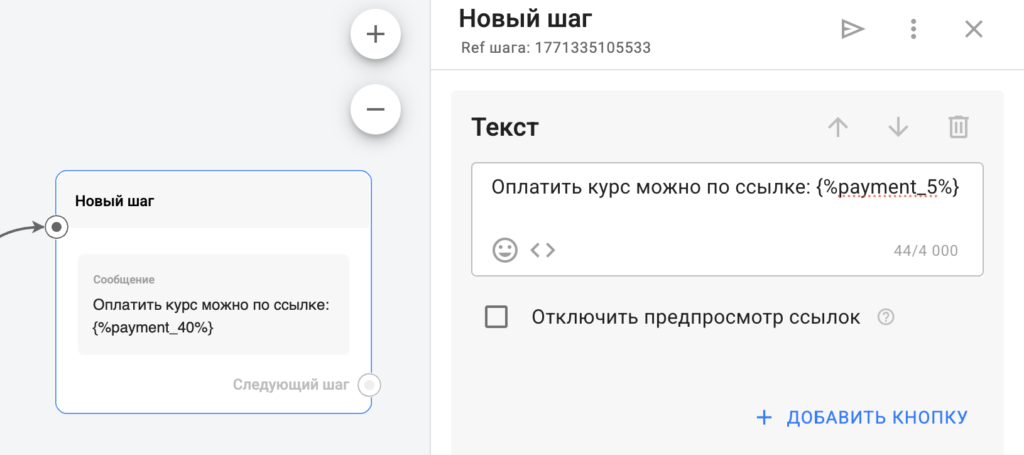Open the three-dot more options menu
The width and height of the screenshot is (1024, 455).
pyautogui.click(x=913, y=29)
